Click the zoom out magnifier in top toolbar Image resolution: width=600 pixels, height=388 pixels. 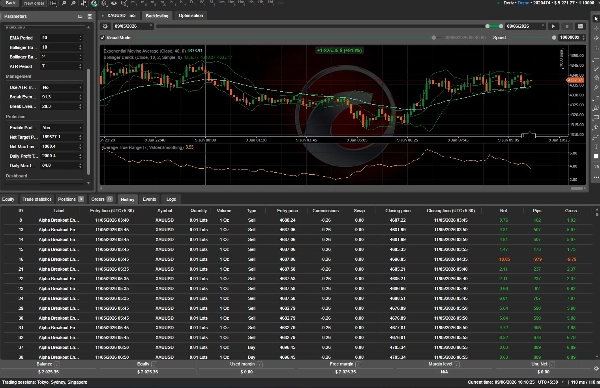(73, 3)
